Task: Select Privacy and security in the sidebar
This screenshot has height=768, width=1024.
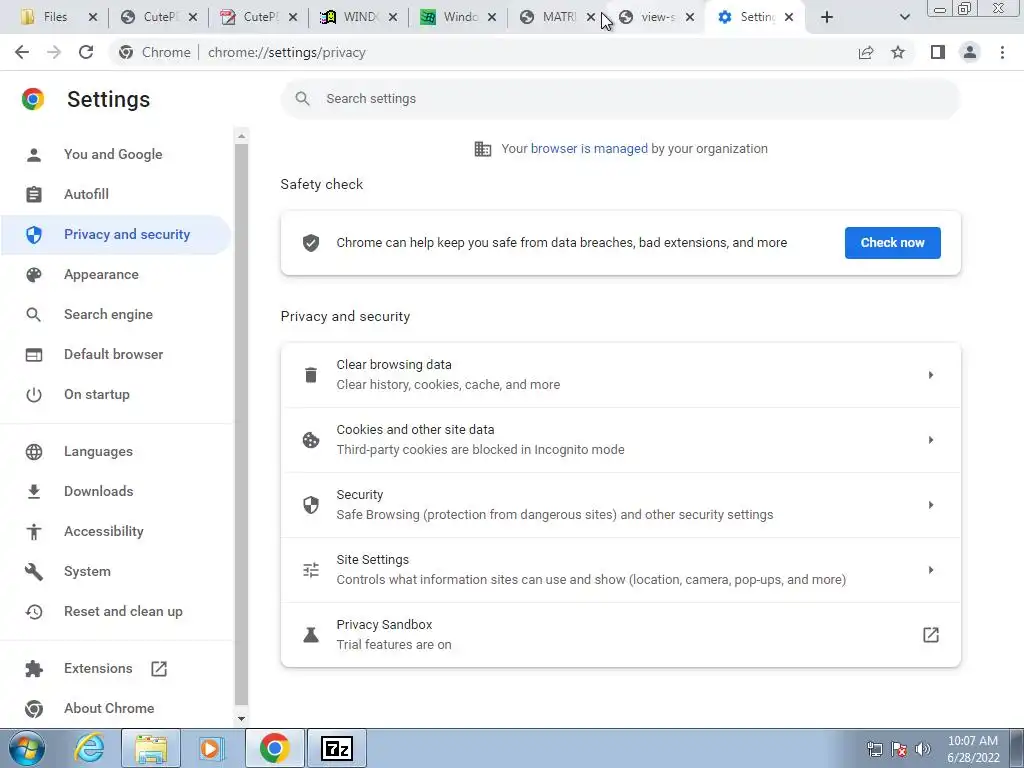Action: tap(116, 234)
